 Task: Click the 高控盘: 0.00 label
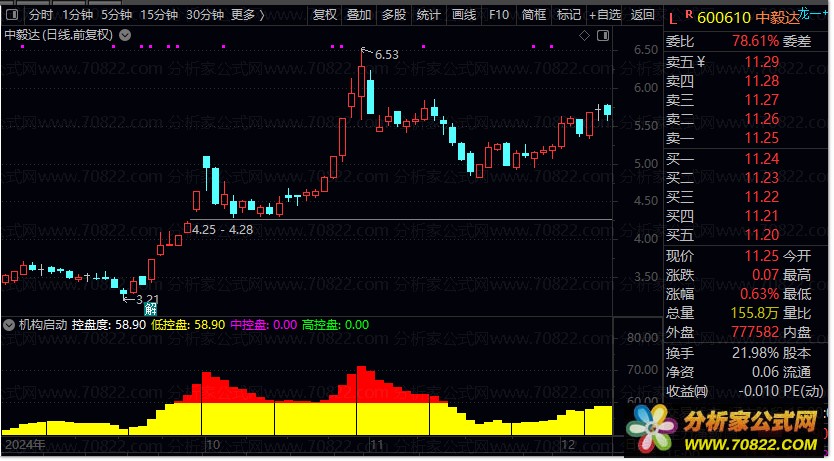335,325
